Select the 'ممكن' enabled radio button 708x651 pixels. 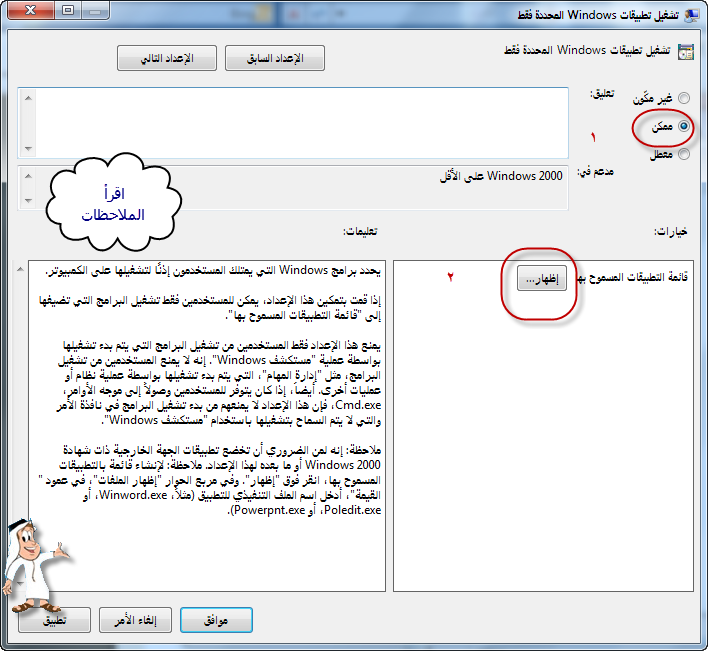coord(684,126)
